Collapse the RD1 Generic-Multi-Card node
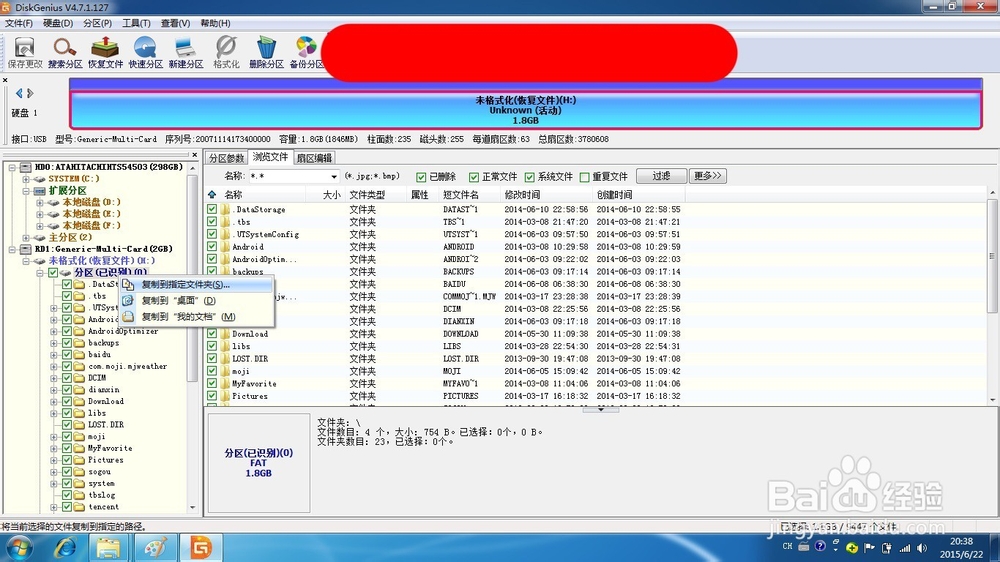This screenshot has height=562, width=1000. click(11, 249)
